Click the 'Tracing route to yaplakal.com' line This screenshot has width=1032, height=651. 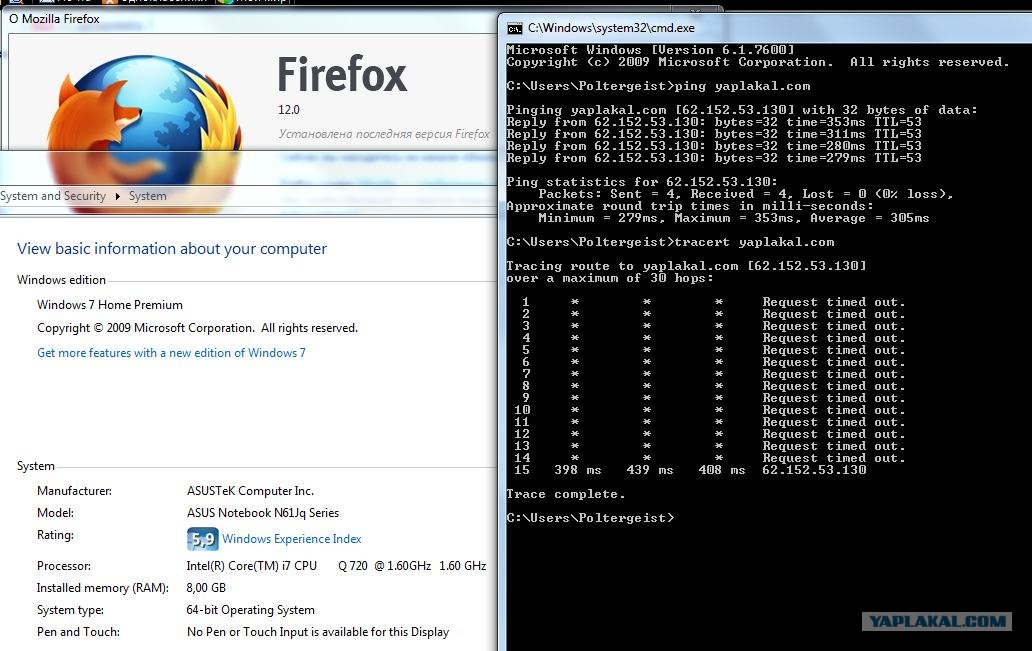(x=686, y=266)
